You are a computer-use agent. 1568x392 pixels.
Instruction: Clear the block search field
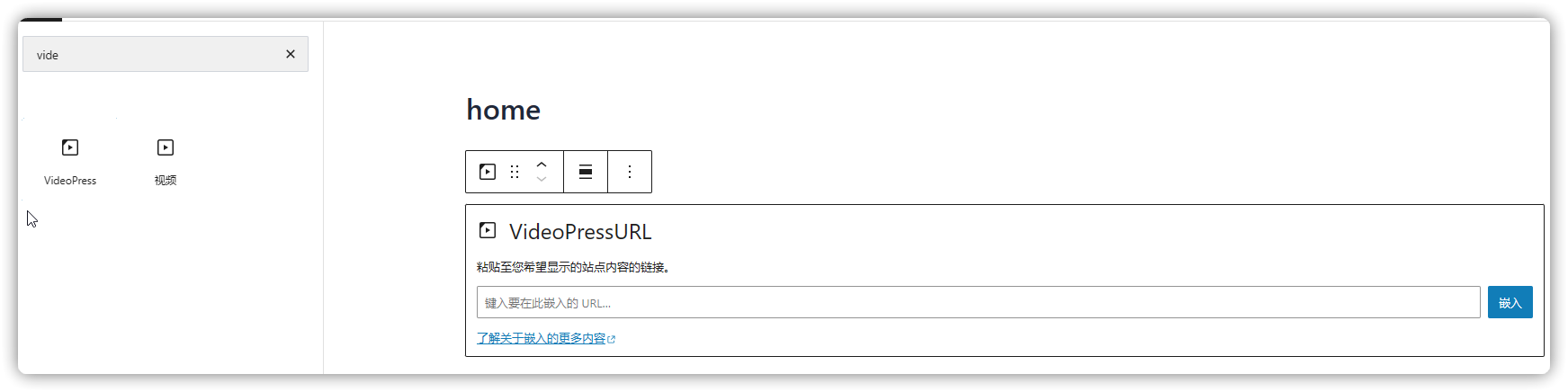pos(291,54)
